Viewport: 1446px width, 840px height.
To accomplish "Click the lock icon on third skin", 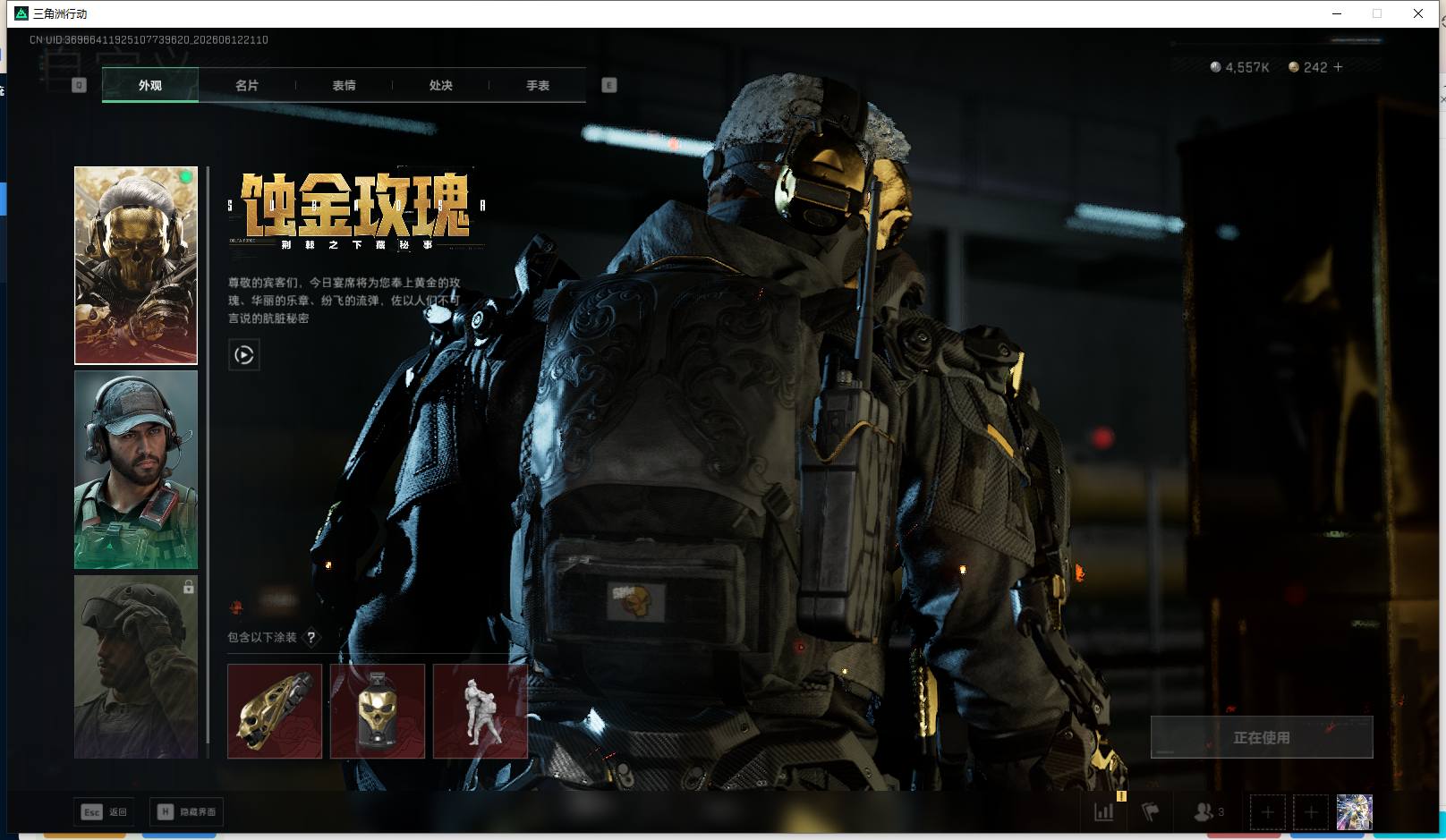I will pos(188,587).
